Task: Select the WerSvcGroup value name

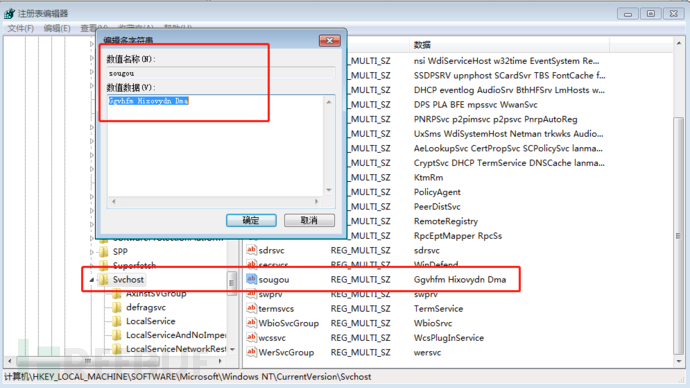Action: click(286, 352)
